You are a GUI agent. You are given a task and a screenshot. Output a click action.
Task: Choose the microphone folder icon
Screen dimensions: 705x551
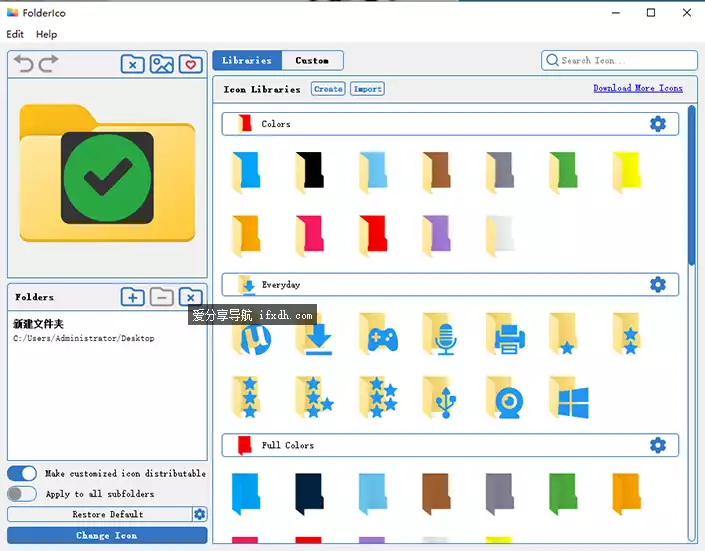(x=444, y=335)
